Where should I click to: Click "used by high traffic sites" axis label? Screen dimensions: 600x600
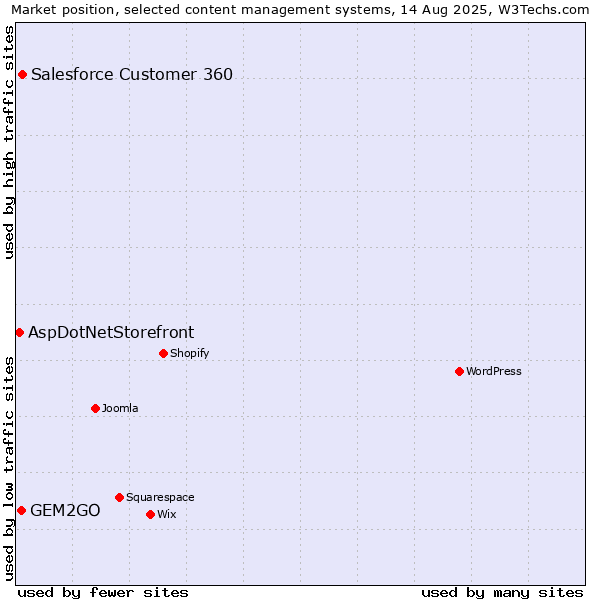[8, 142]
